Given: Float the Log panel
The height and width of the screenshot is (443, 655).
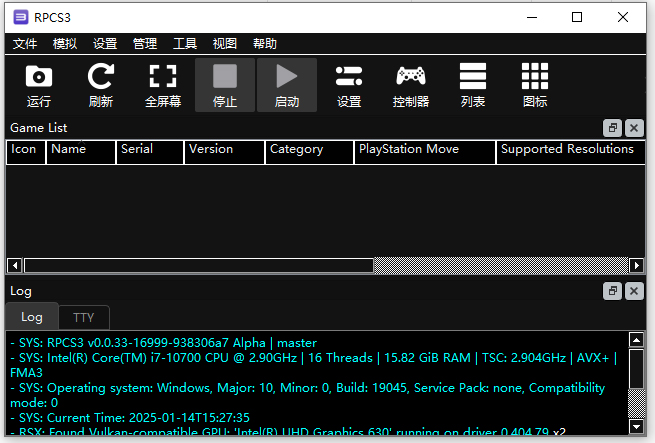Looking at the screenshot, I should (612, 291).
